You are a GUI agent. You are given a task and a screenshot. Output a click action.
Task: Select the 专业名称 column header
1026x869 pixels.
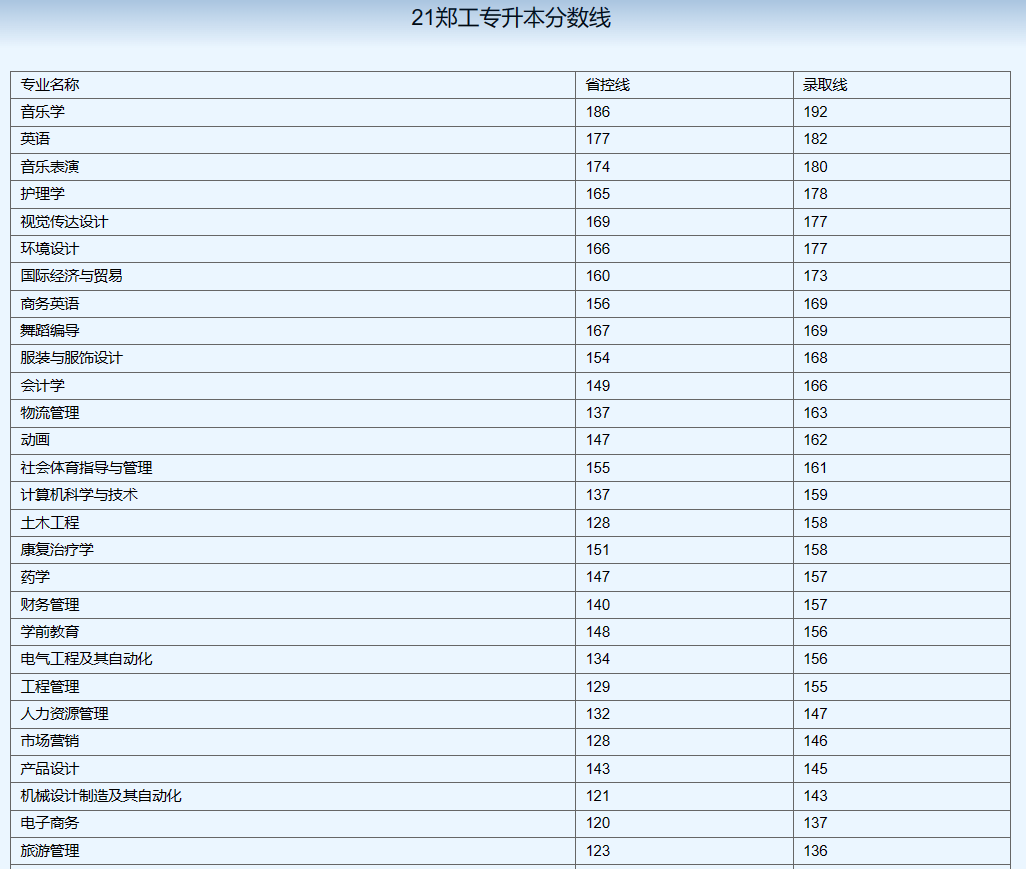[293, 85]
